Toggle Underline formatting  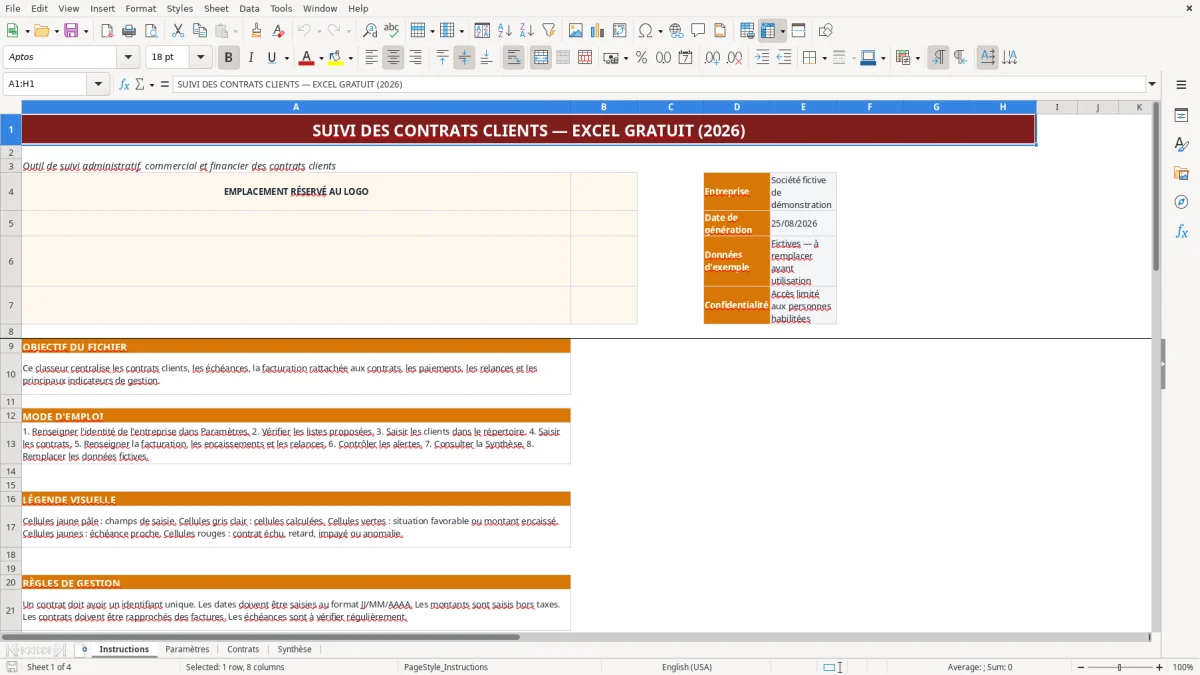click(271, 58)
